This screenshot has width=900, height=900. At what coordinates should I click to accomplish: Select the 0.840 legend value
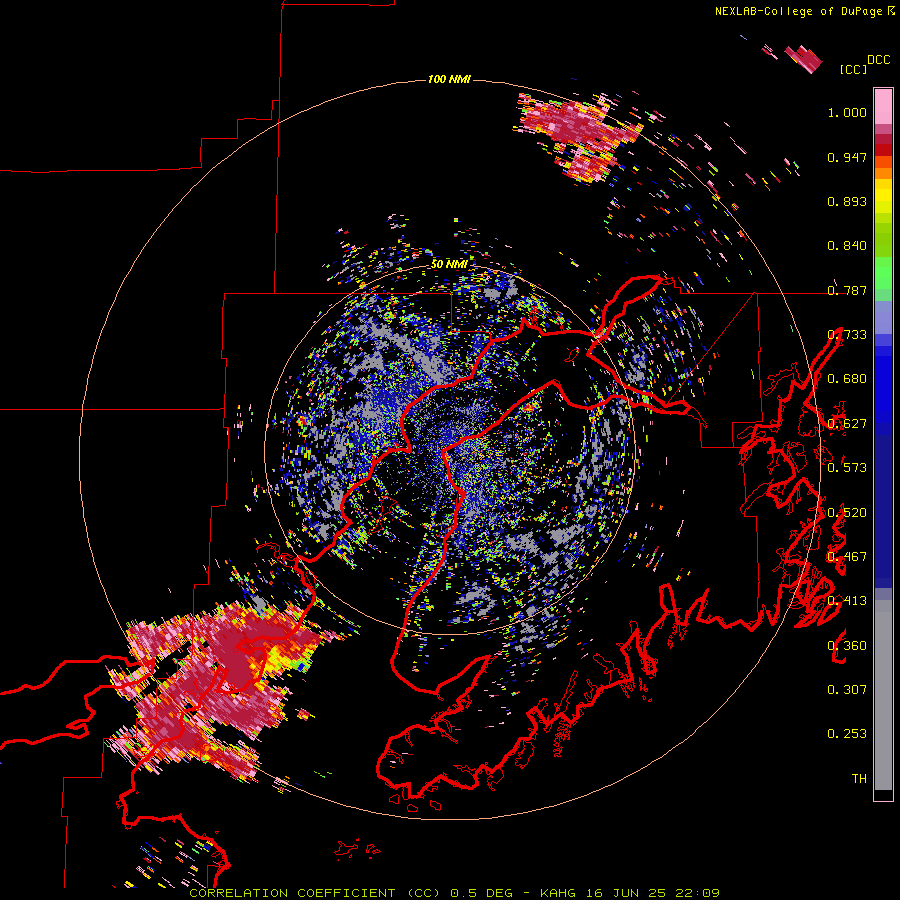pyautogui.click(x=847, y=246)
